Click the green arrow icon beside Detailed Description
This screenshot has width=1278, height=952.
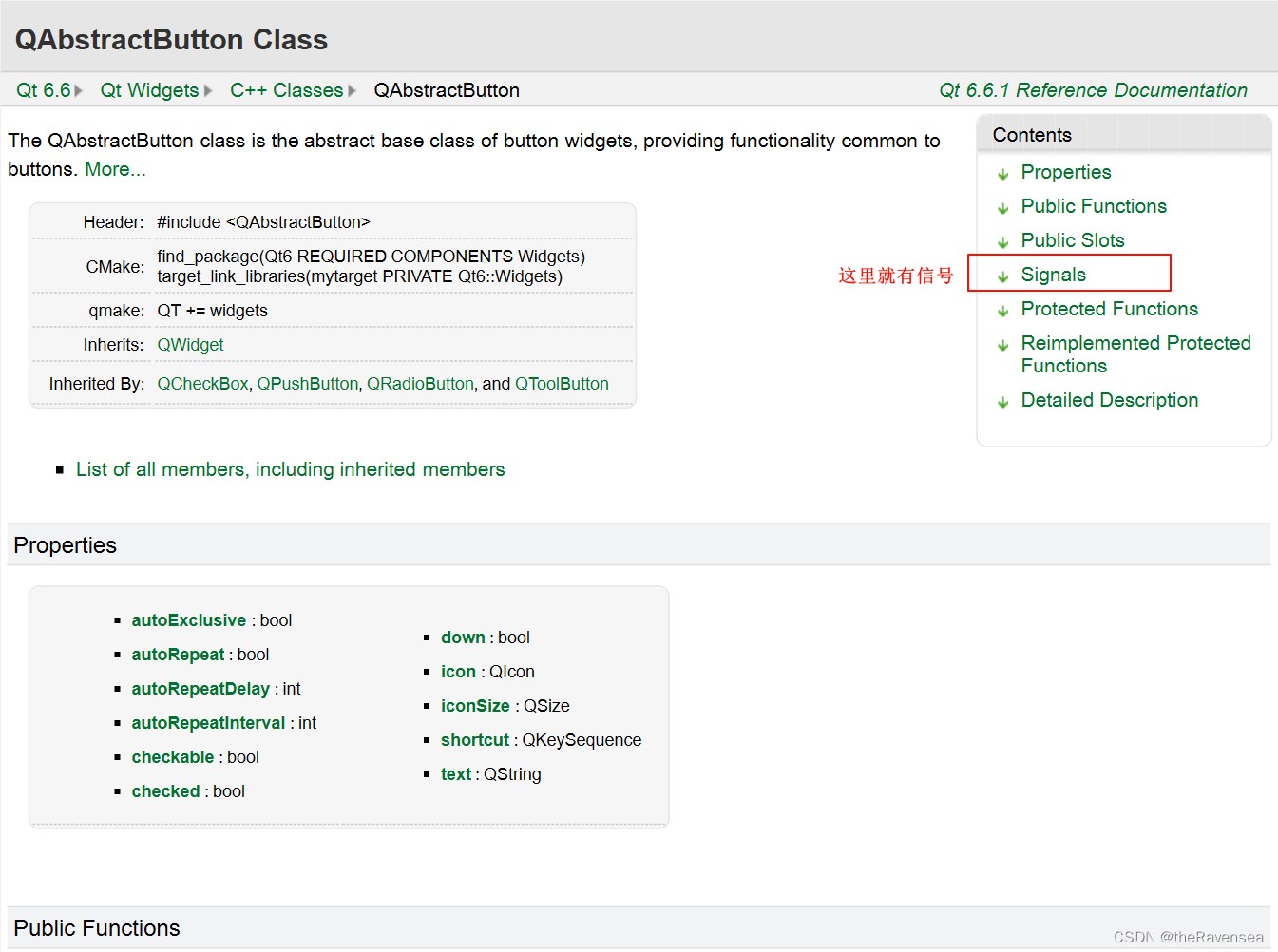pos(1002,402)
